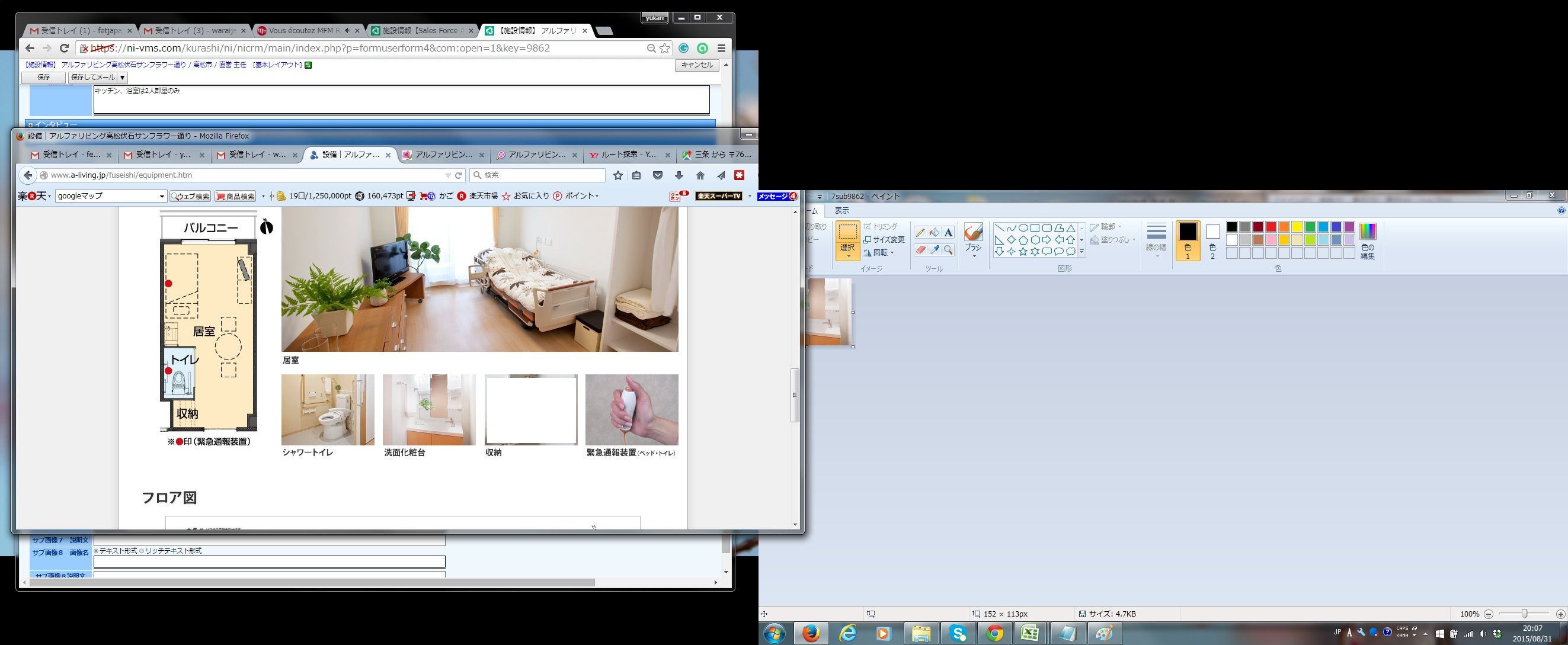
Task: Show hidden tray icons arrow
Action: 1425,633
